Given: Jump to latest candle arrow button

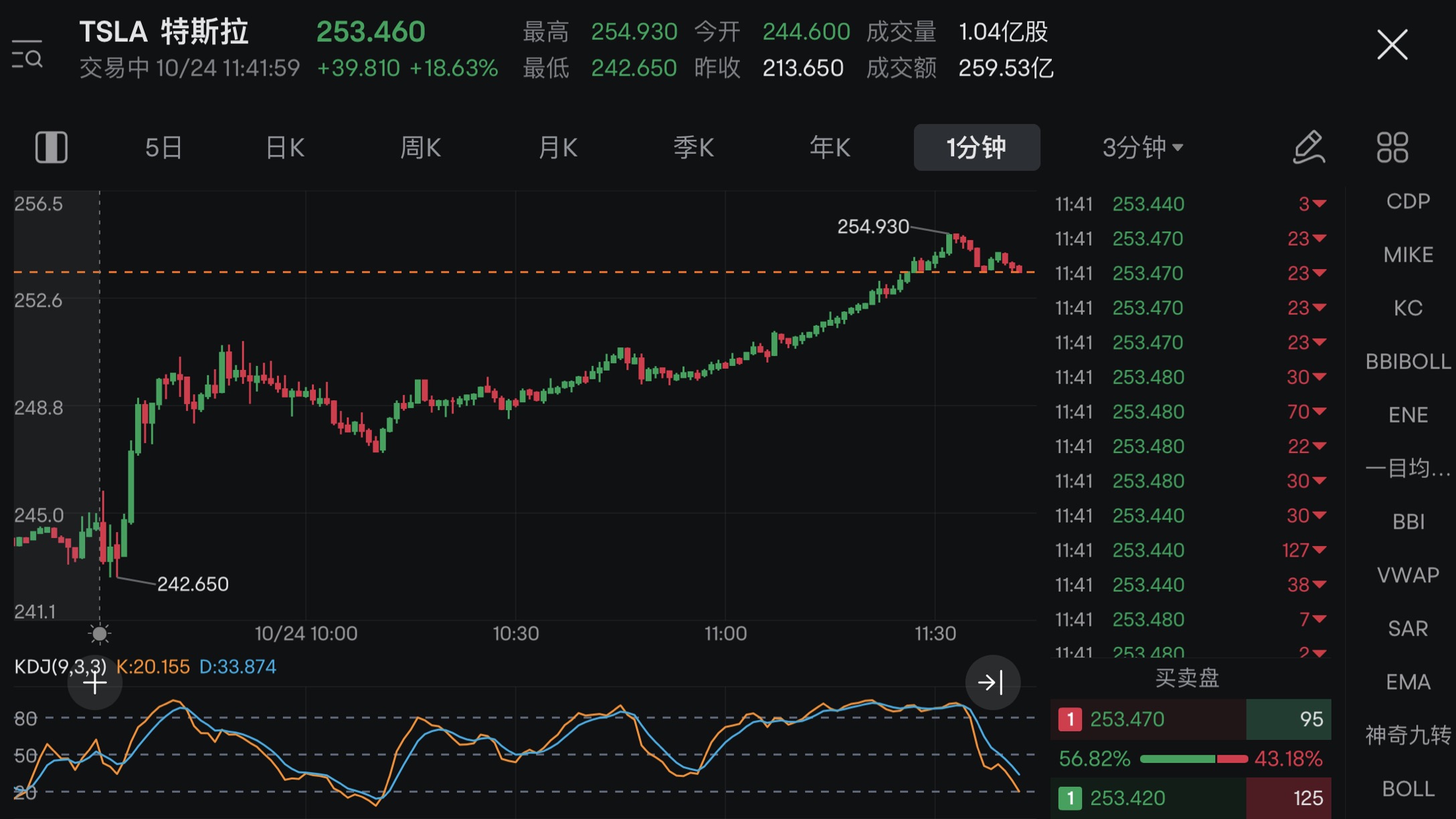Looking at the screenshot, I should (x=992, y=682).
